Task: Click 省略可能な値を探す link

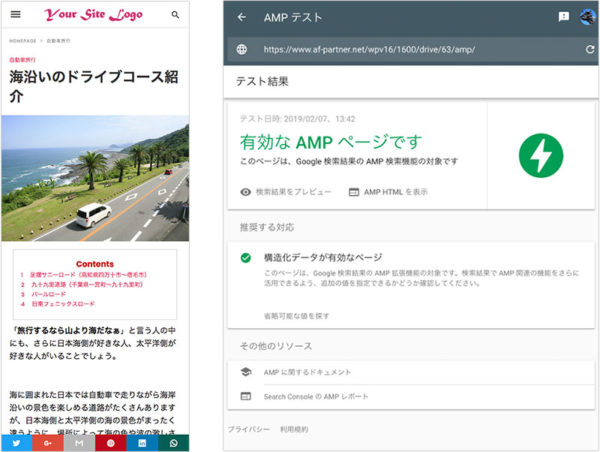Action: 297,316
